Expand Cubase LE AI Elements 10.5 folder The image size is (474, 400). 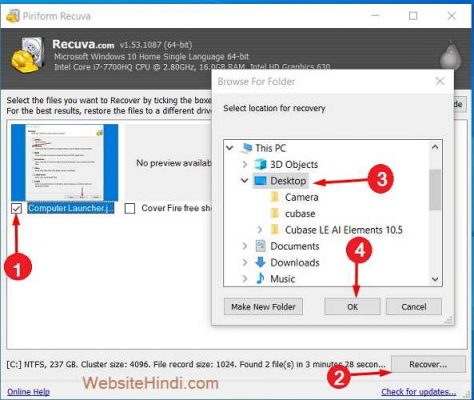point(260,230)
